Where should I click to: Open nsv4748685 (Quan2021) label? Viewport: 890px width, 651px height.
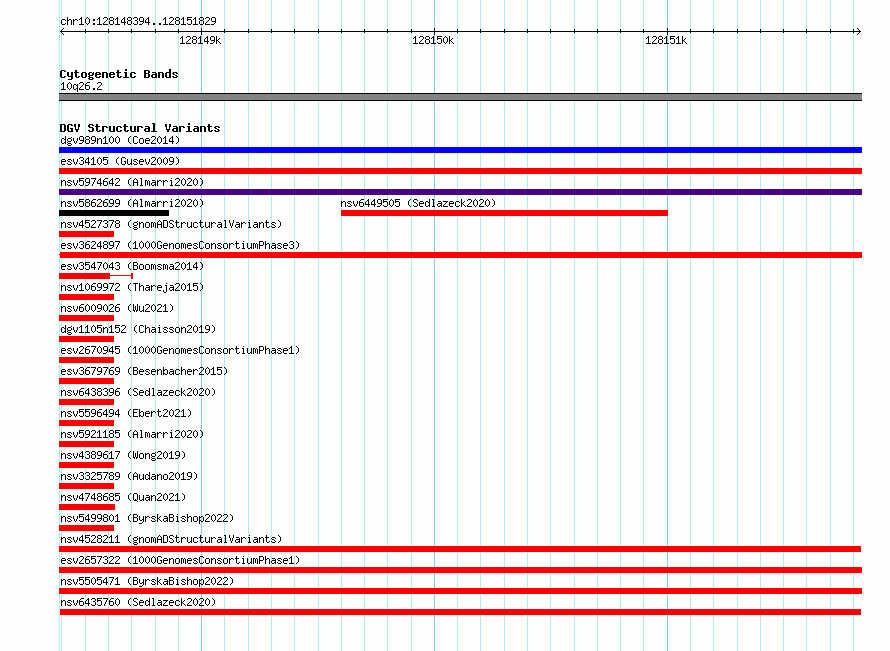(123, 497)
